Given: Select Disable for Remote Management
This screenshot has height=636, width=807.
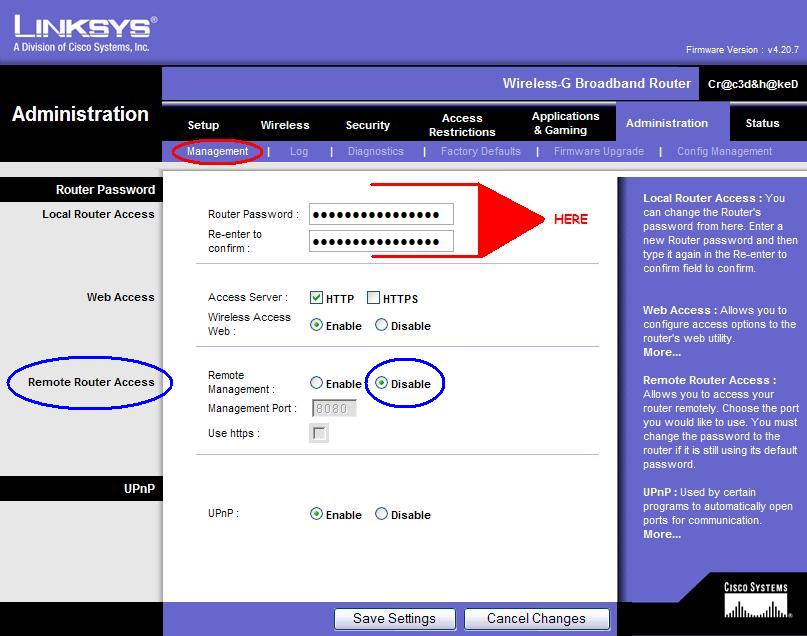Looking at the screenshot, I should coord(381,383).
